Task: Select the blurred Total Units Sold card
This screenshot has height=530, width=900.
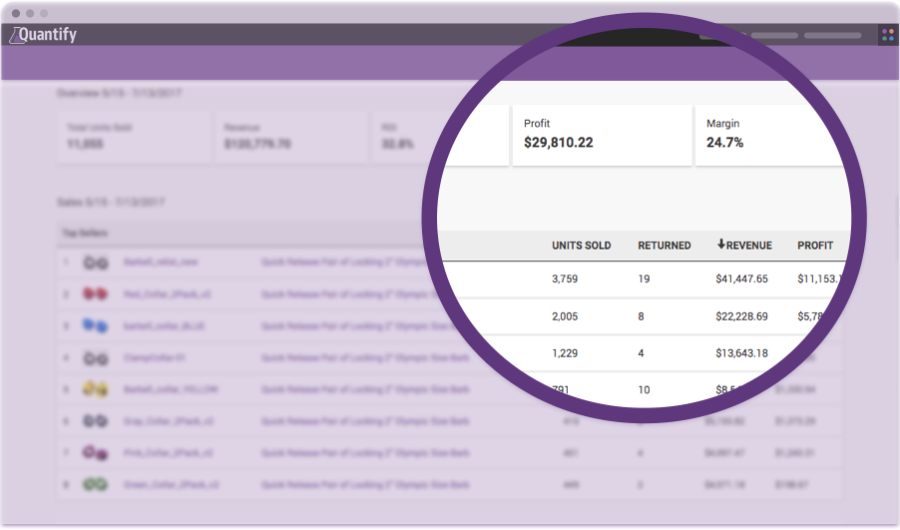Action: [134, 137]
